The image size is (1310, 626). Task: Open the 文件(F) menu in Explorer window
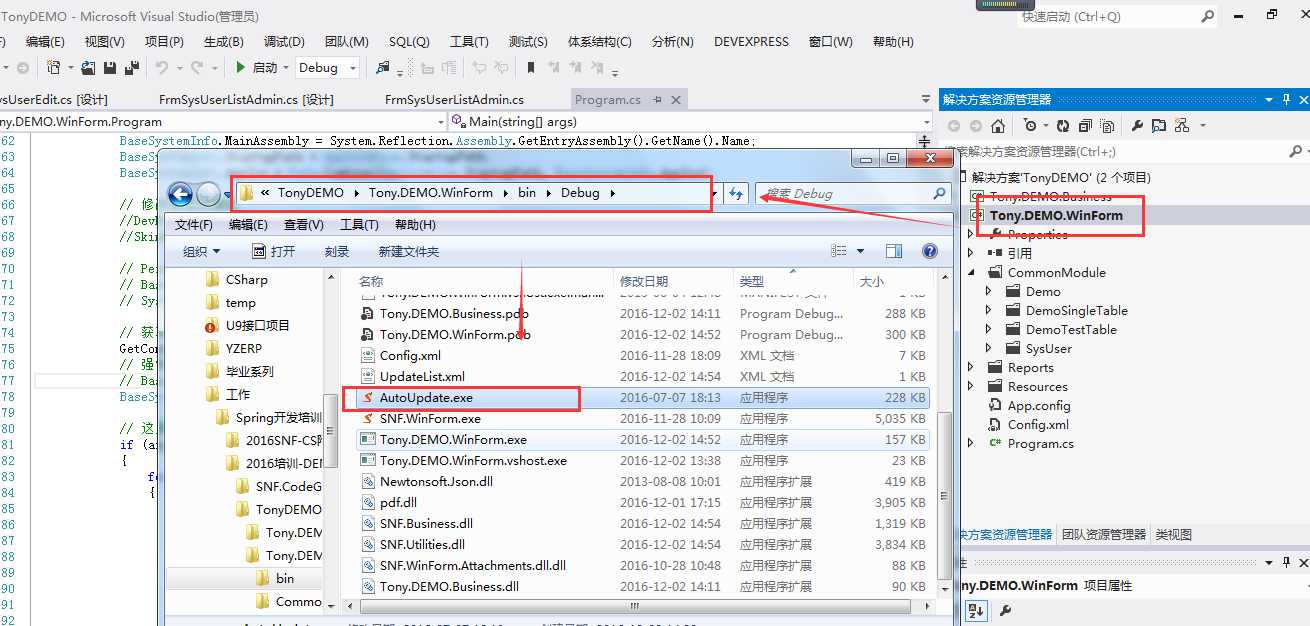tap(194, 225)
